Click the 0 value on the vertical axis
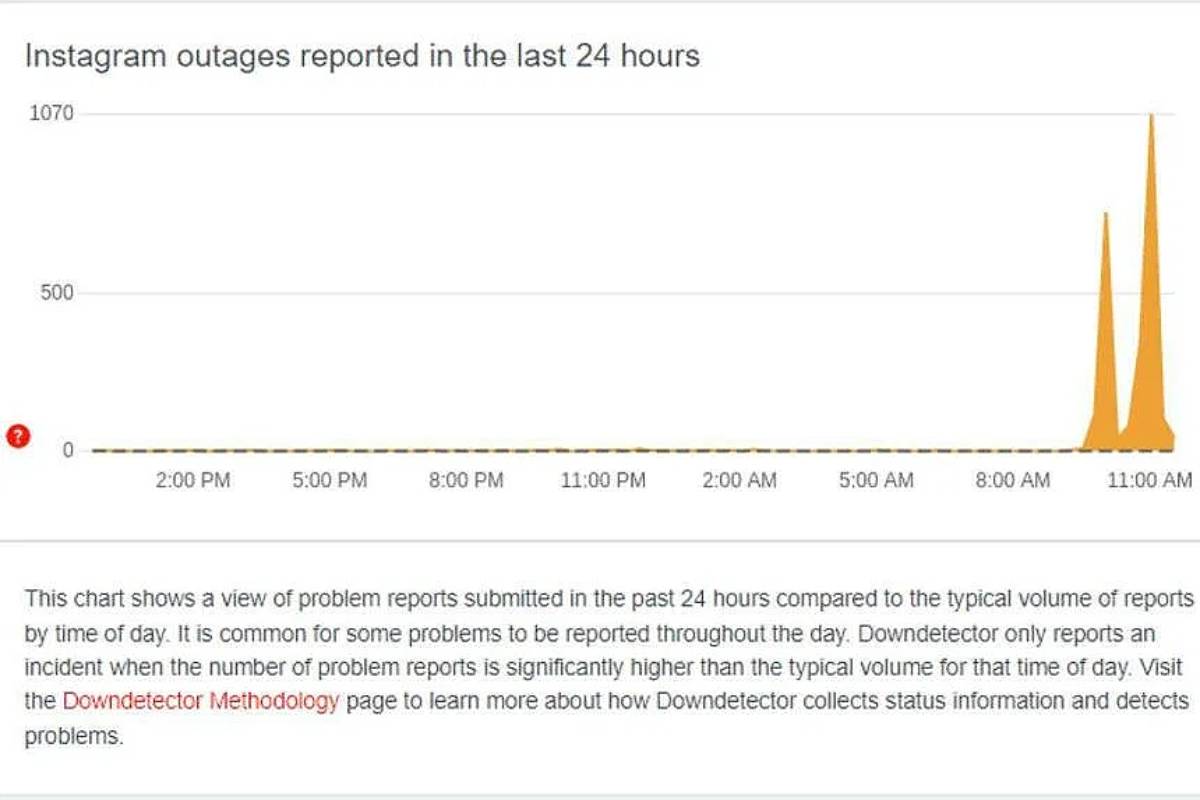This screenshot has height=800, width=1200. coord(68,450)
